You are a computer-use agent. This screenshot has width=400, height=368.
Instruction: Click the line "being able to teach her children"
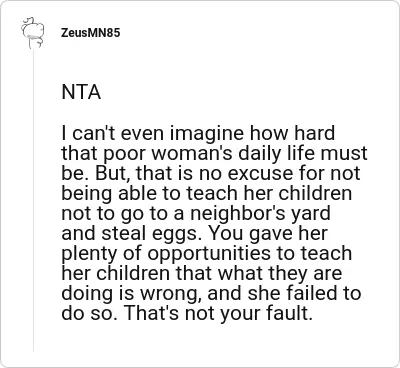[x=207, y=194]
